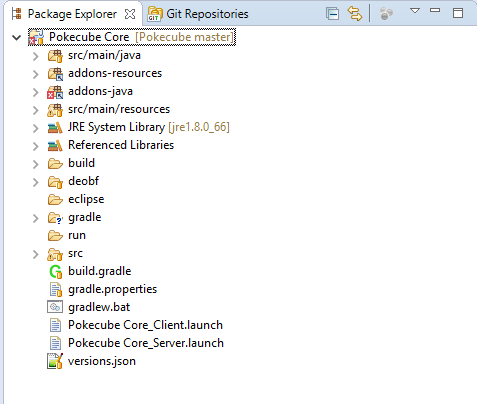Select the versions.json file name

tap(102, 361)
